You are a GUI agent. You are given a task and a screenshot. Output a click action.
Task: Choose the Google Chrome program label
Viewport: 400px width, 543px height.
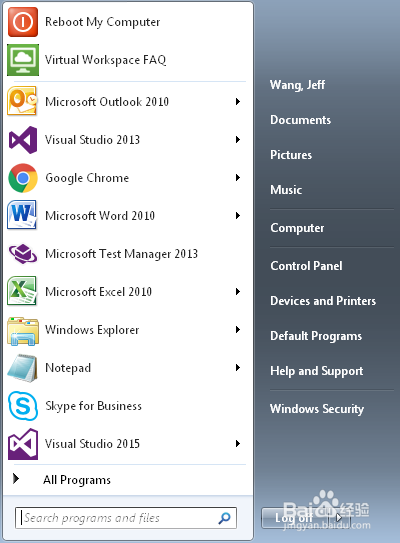click(x=87, y=178)
